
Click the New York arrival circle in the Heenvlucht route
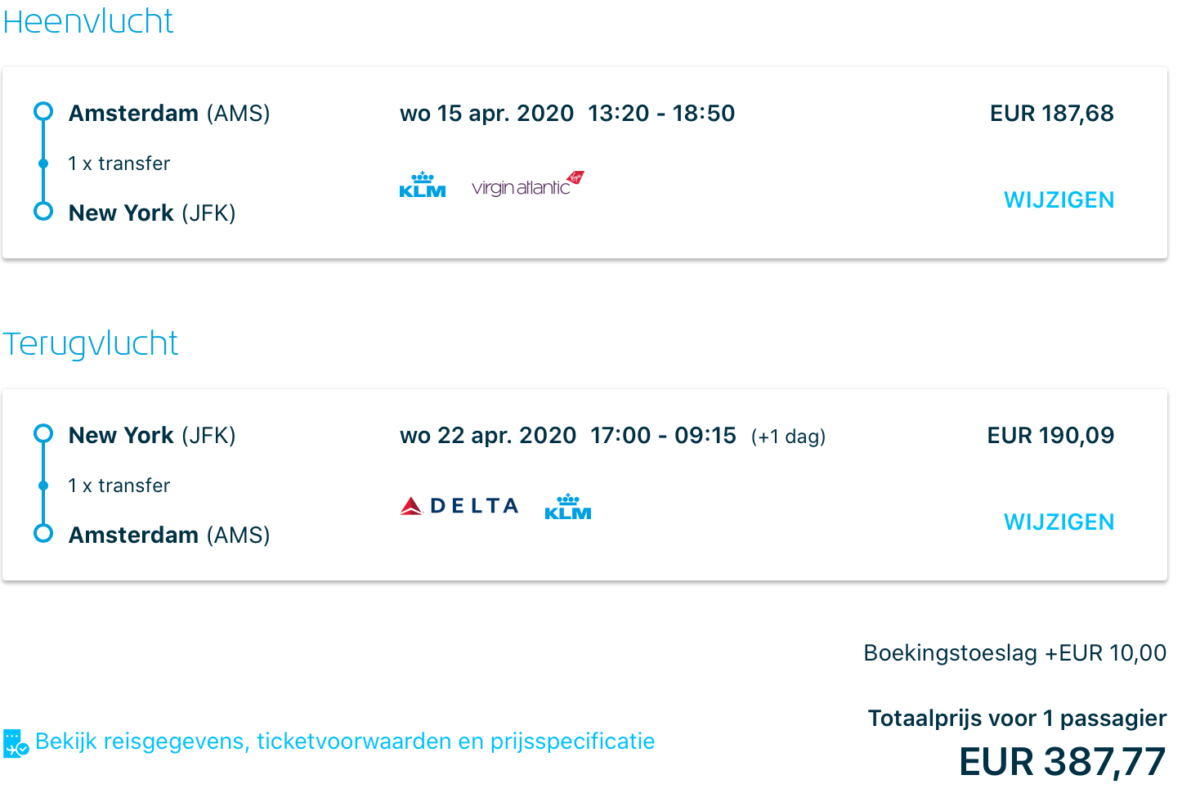43,211
